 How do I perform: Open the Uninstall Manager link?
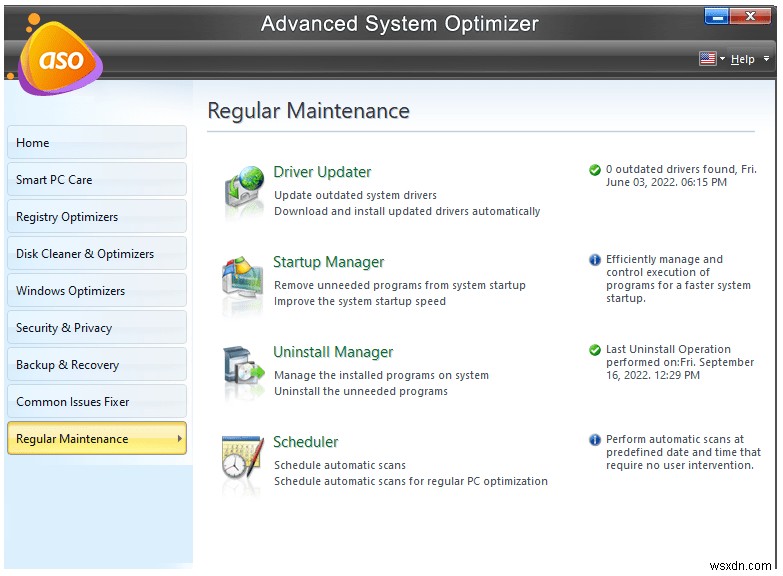coord(333,352)
